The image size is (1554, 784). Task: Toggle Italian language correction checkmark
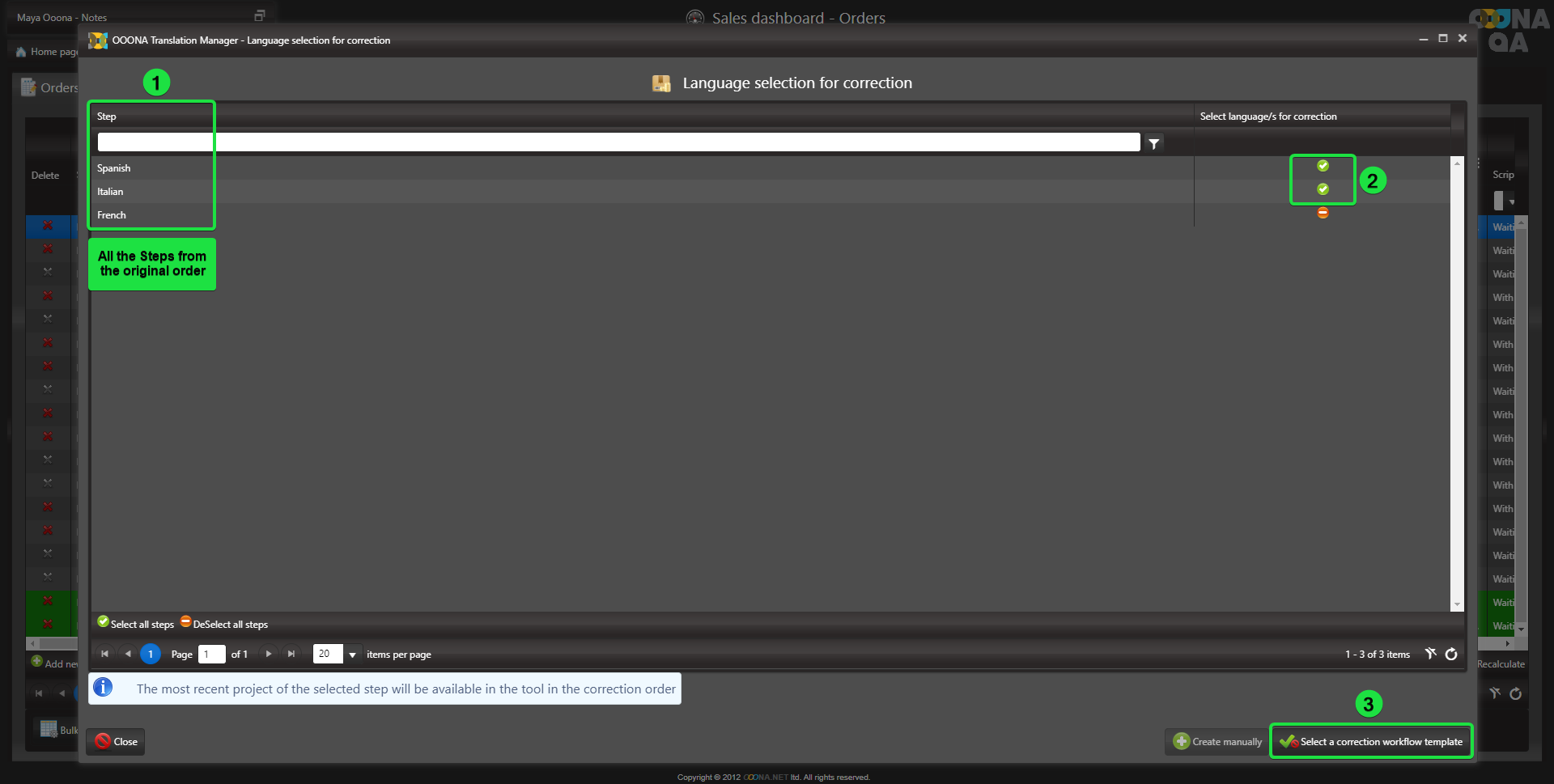pyautogui.click(x=1323, y=189)
